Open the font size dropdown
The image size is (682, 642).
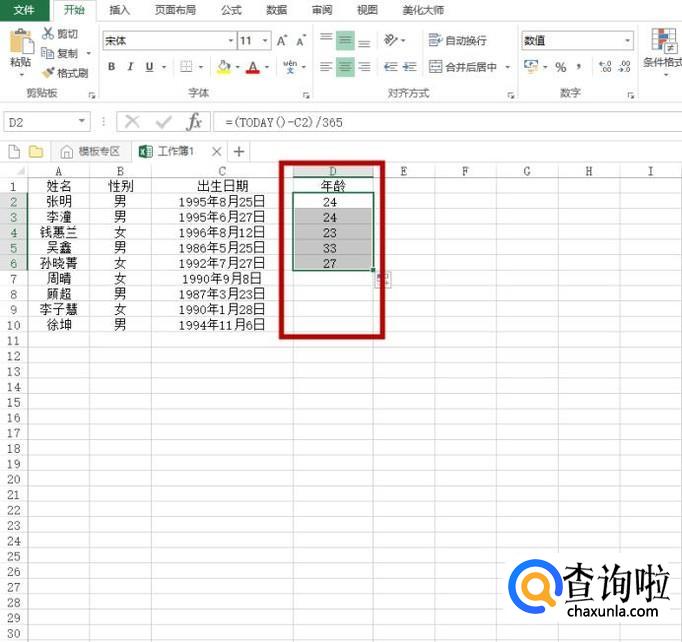coord(265,40)
